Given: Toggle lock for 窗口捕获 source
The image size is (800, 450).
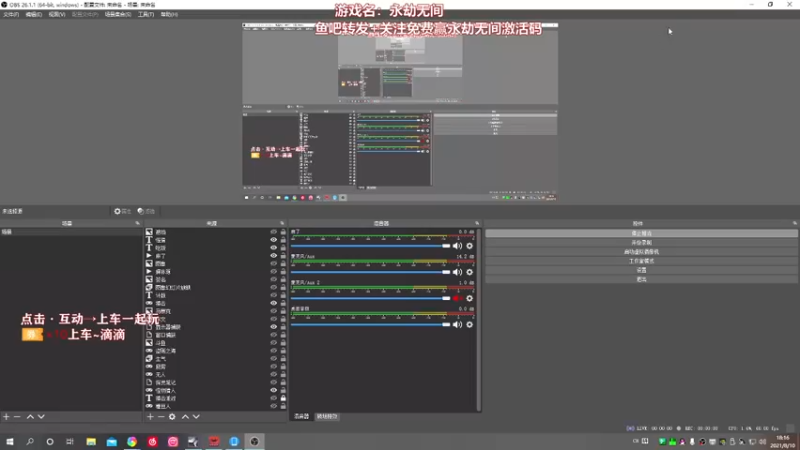Looking at the screenshot, I should (x=283, y=335).
